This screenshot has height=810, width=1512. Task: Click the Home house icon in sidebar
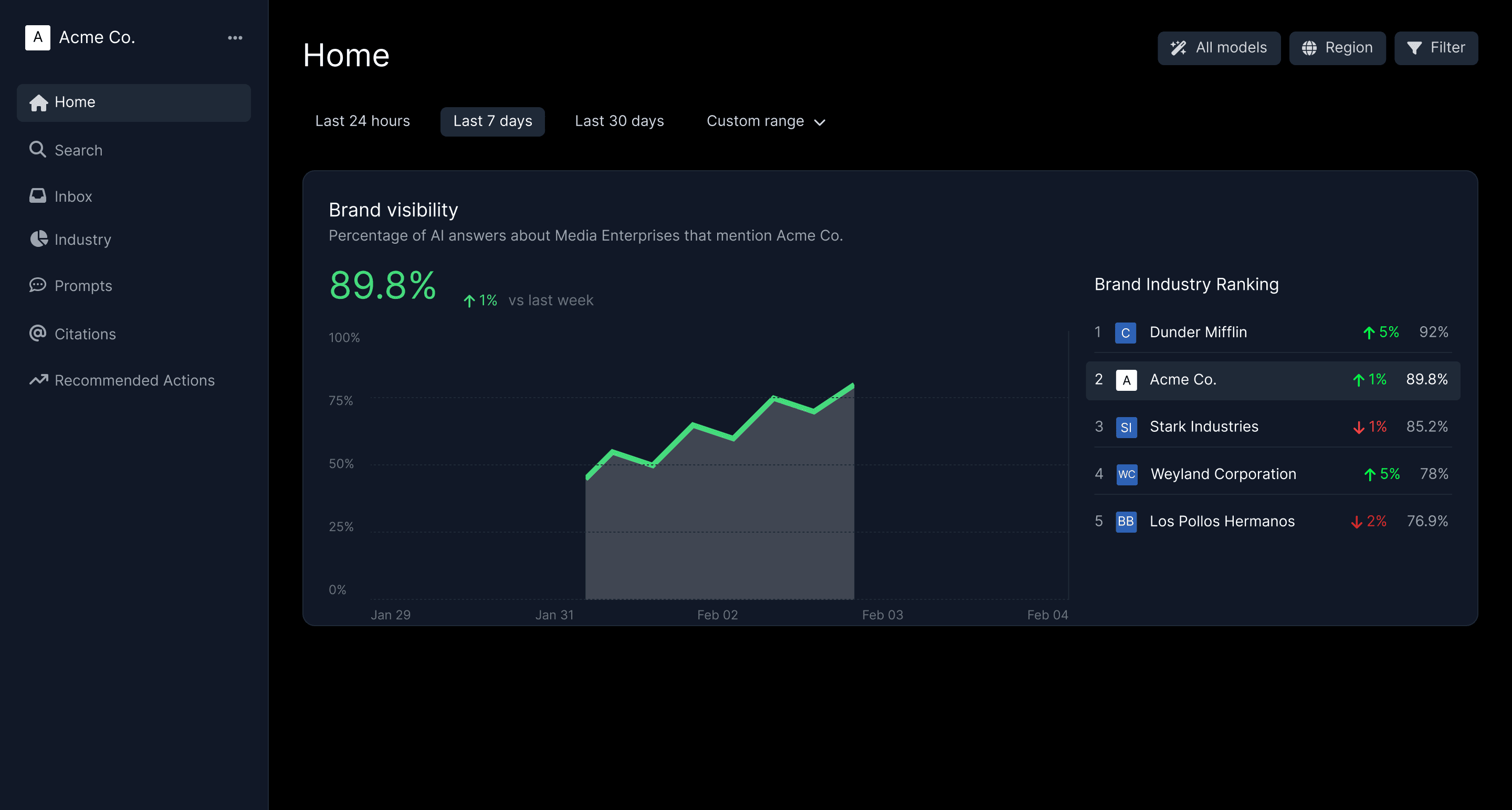39,103
